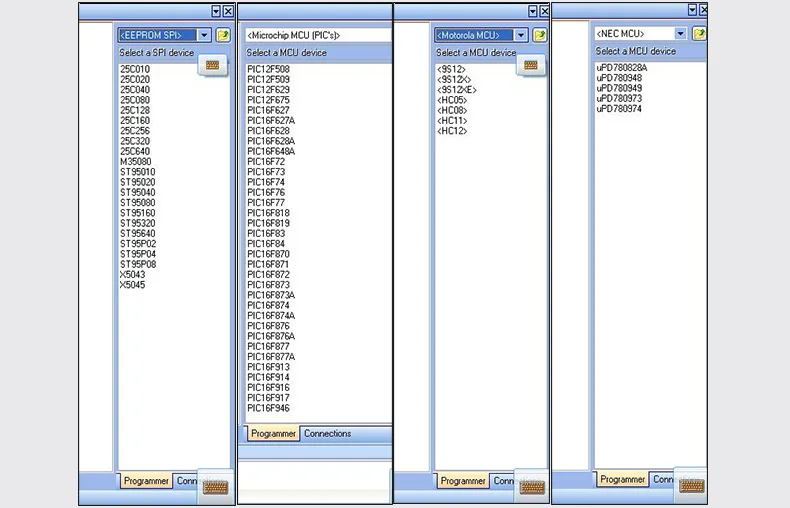Select device 25C640
This screenshot has height=508, width=790.
(x=135, y=151)
